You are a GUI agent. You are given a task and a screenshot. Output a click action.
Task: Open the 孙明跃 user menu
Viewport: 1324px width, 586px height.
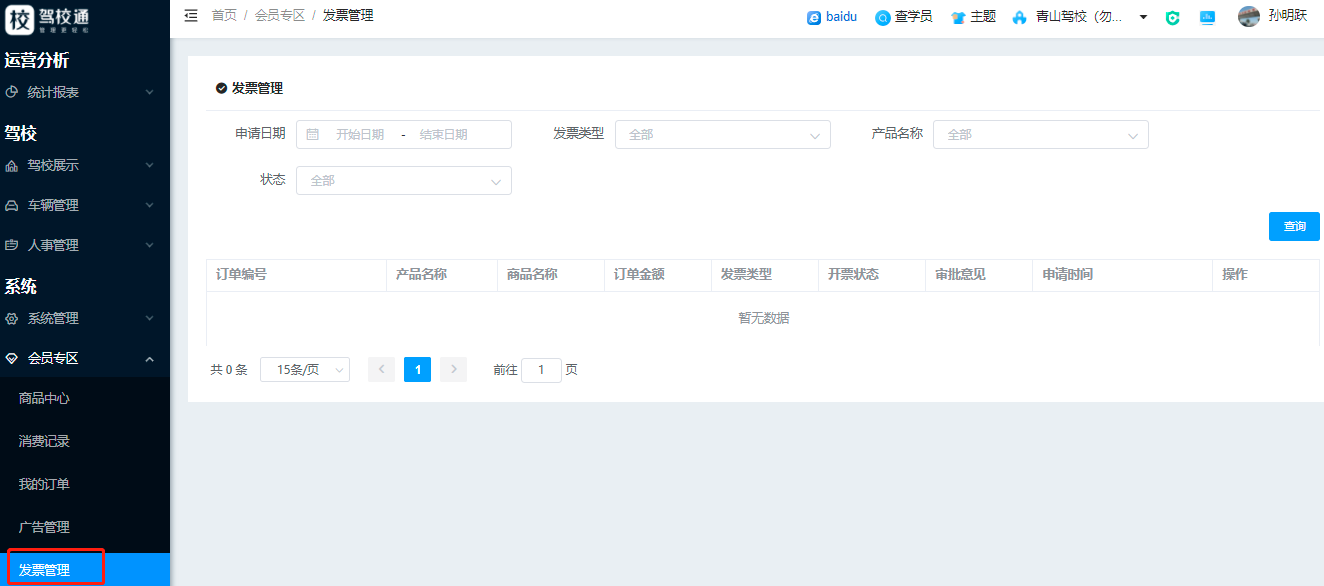tap(1288, 16)
